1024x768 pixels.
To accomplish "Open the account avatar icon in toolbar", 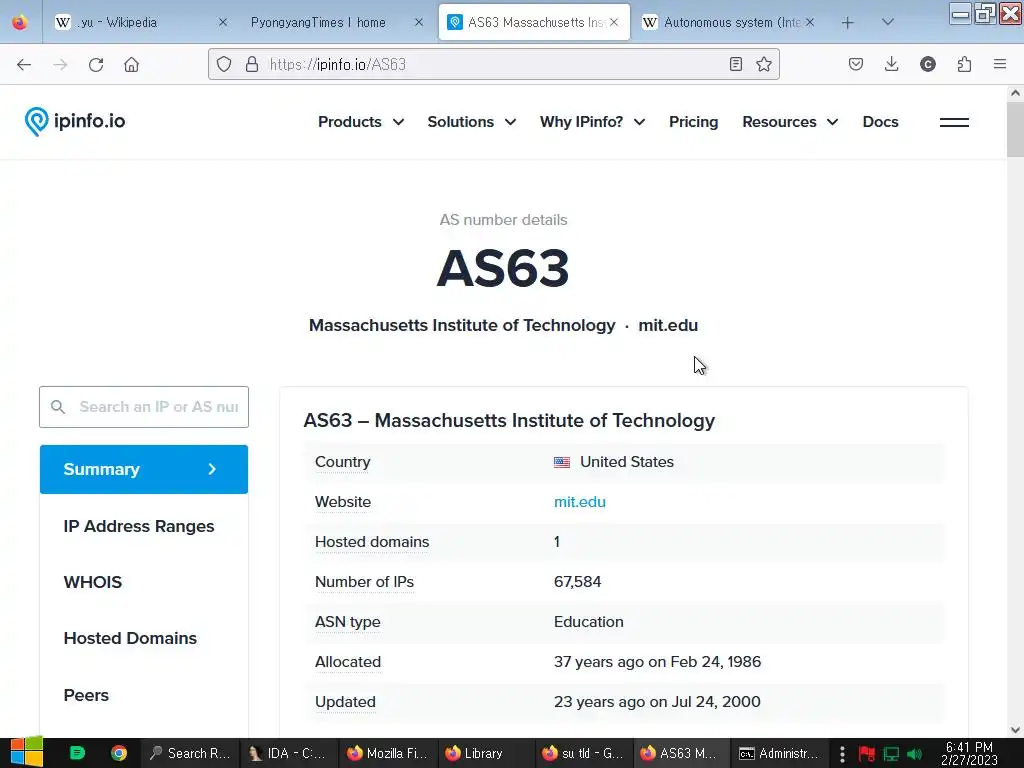I will 927,64.
